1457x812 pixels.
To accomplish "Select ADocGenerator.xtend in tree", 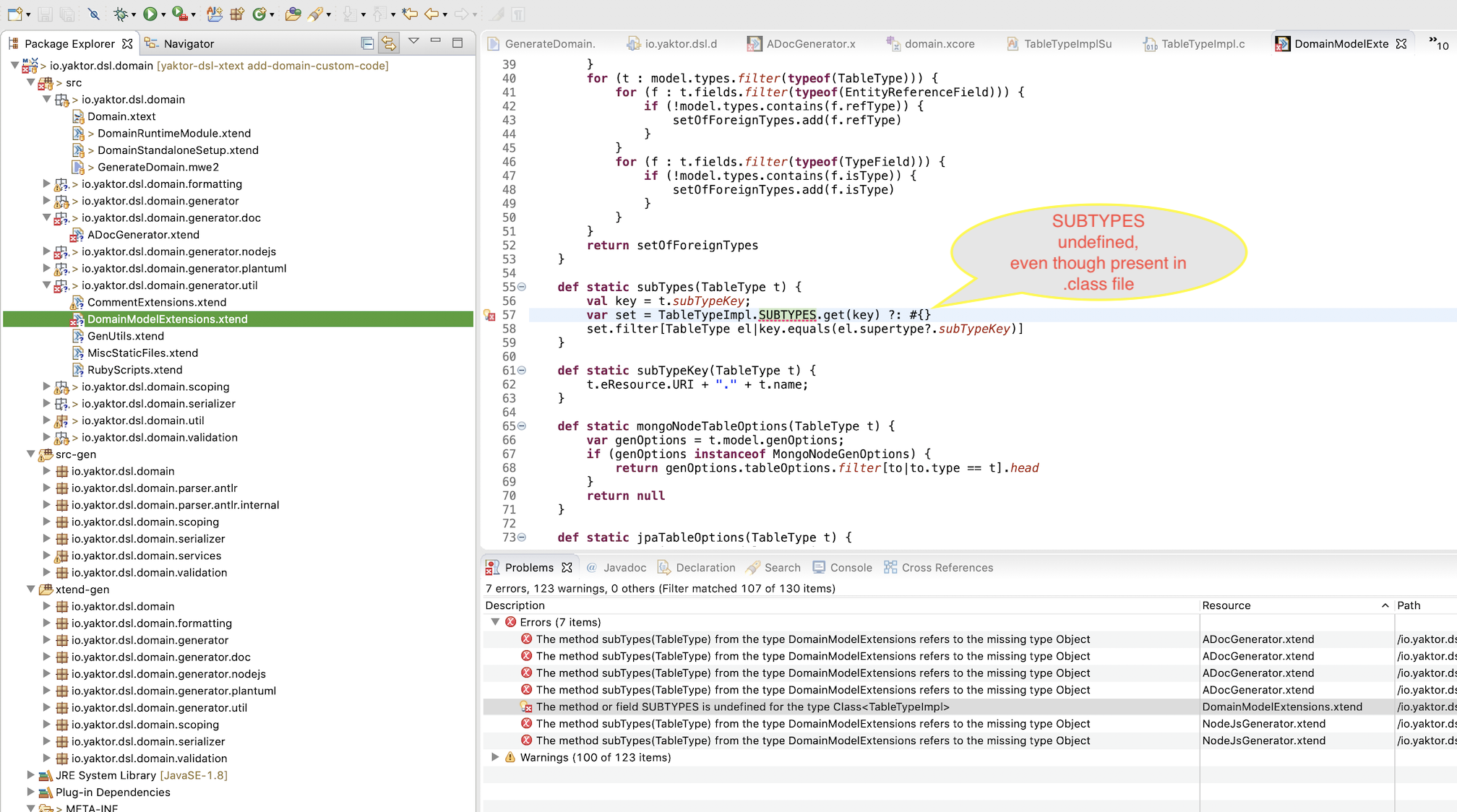I will 142,235.
